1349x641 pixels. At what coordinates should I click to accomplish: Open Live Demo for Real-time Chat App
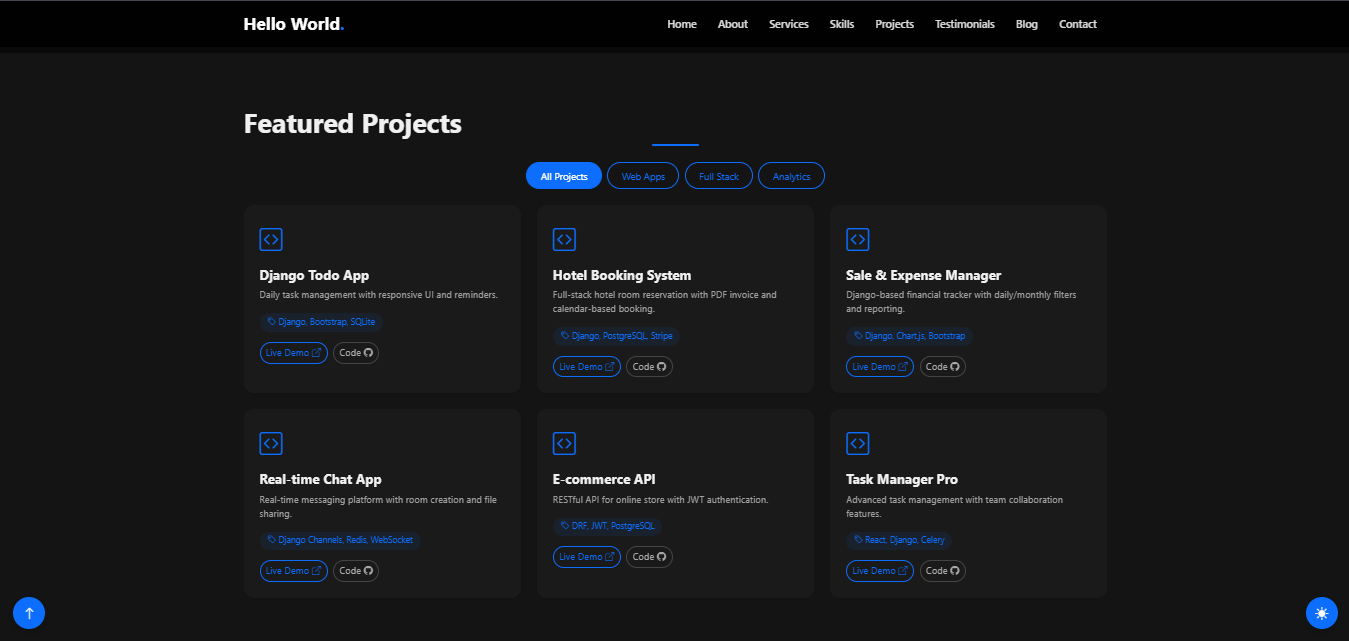pos(294,571)
